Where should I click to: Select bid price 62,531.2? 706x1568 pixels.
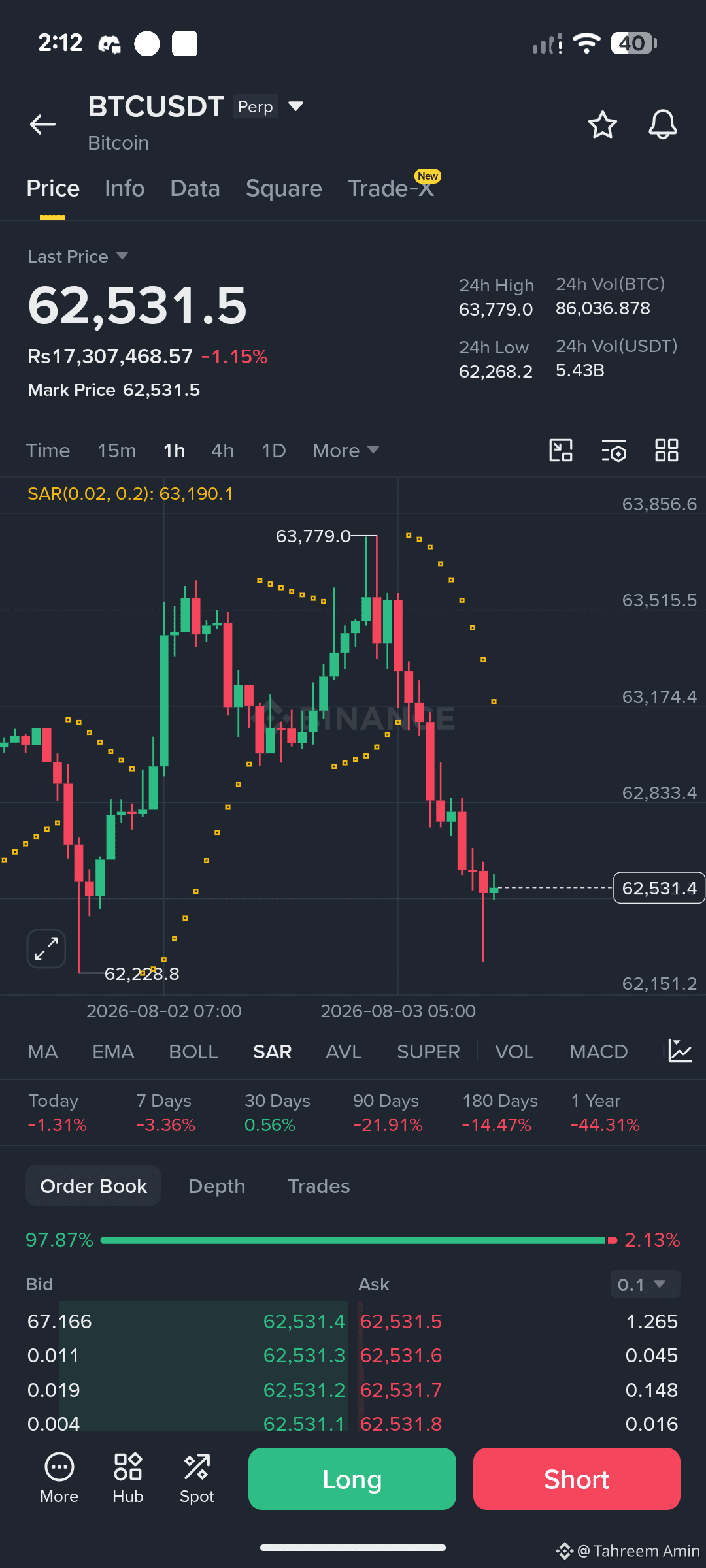point(304,1390)
